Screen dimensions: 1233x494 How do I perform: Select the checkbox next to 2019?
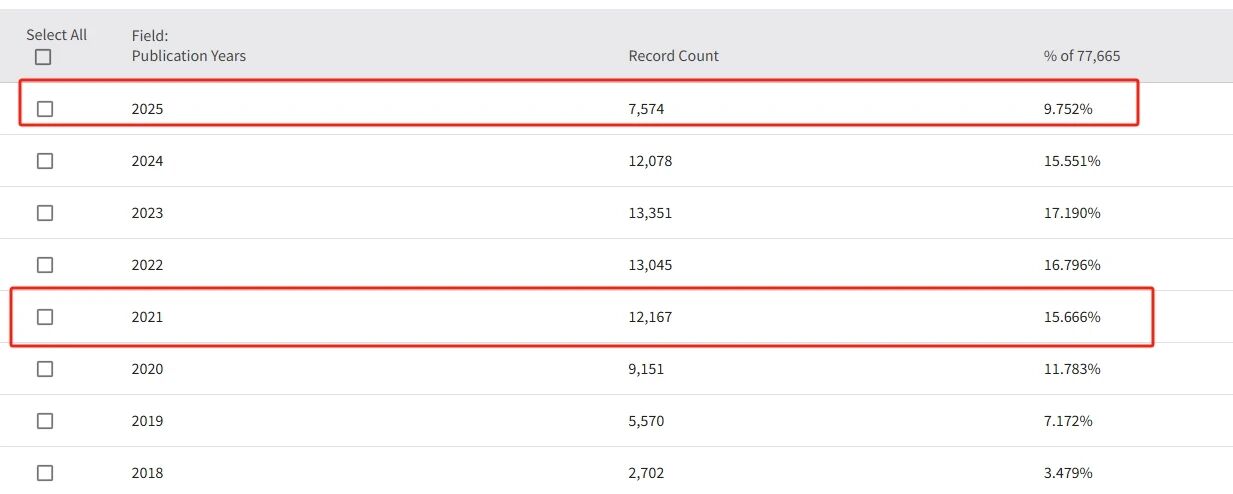(45, 421)
